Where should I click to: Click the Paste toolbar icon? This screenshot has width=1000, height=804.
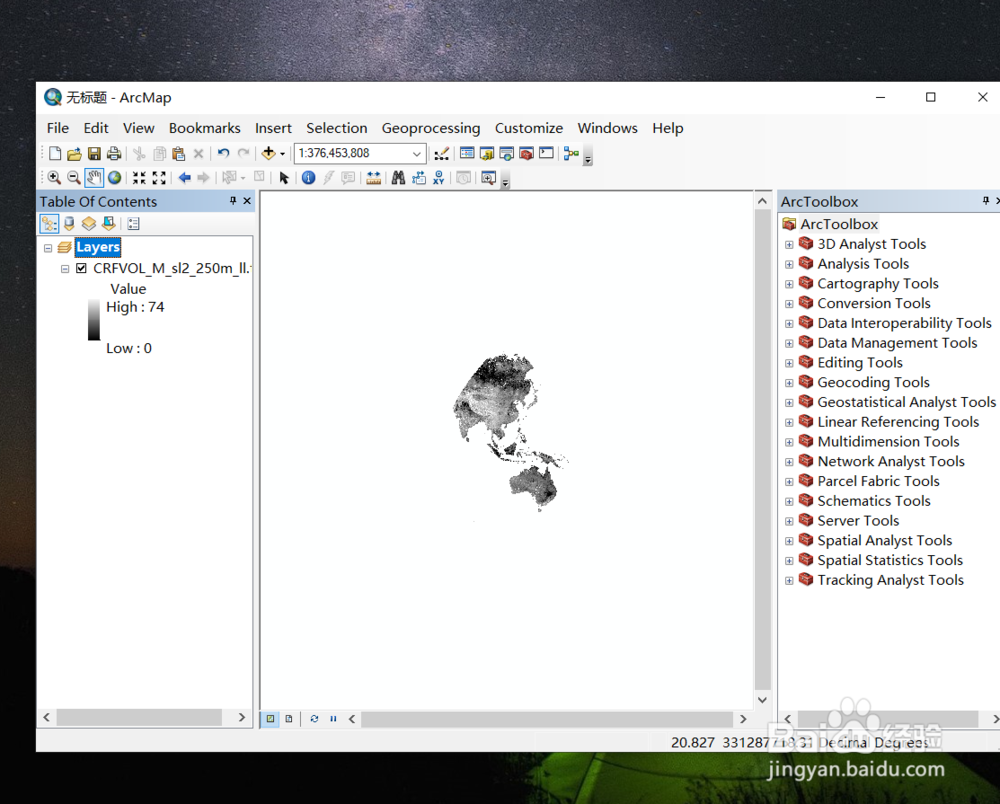click(x=179, y=154)
